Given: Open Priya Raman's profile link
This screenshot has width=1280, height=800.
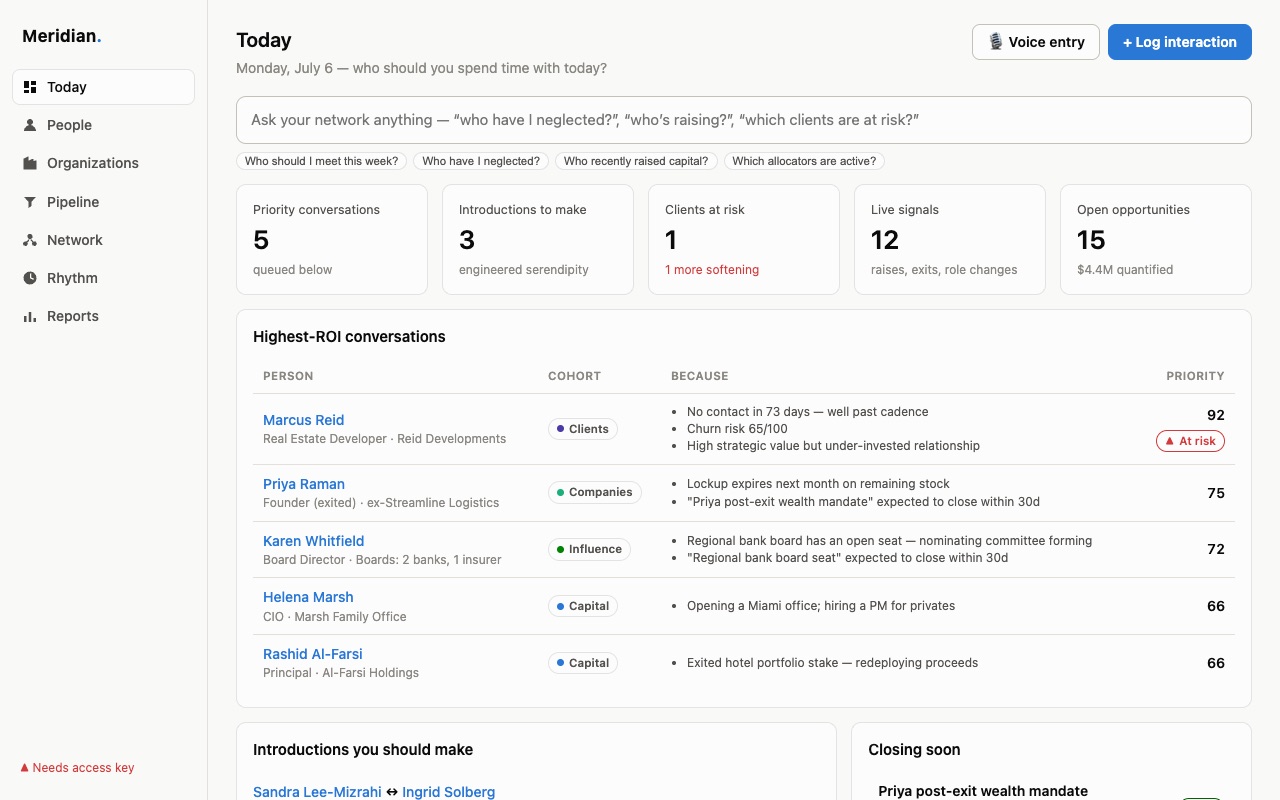Looking at the screenshot, I should [304, 484].
